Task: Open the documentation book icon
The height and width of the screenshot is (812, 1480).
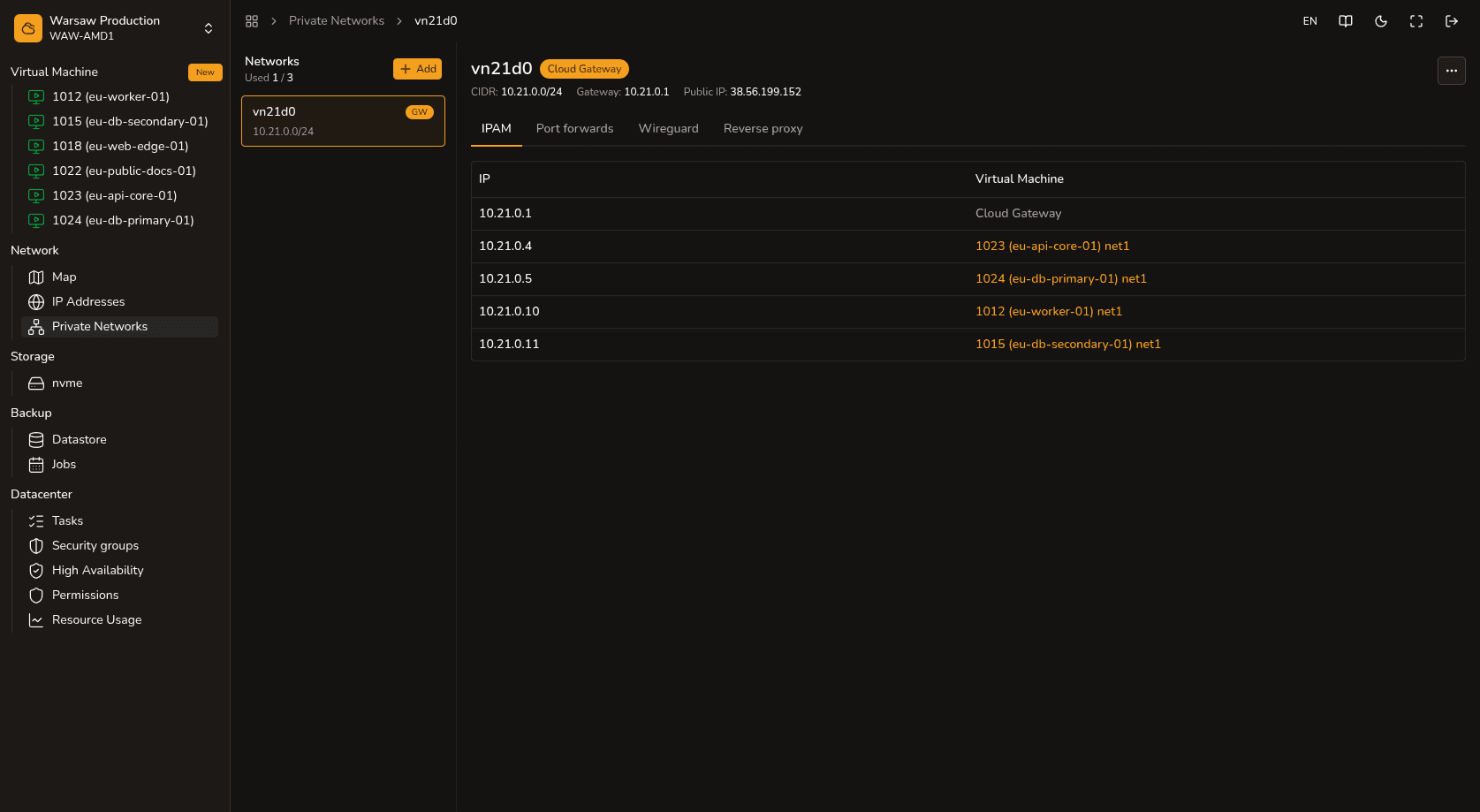Action: pyautogui.click(x=1346, y=21)
